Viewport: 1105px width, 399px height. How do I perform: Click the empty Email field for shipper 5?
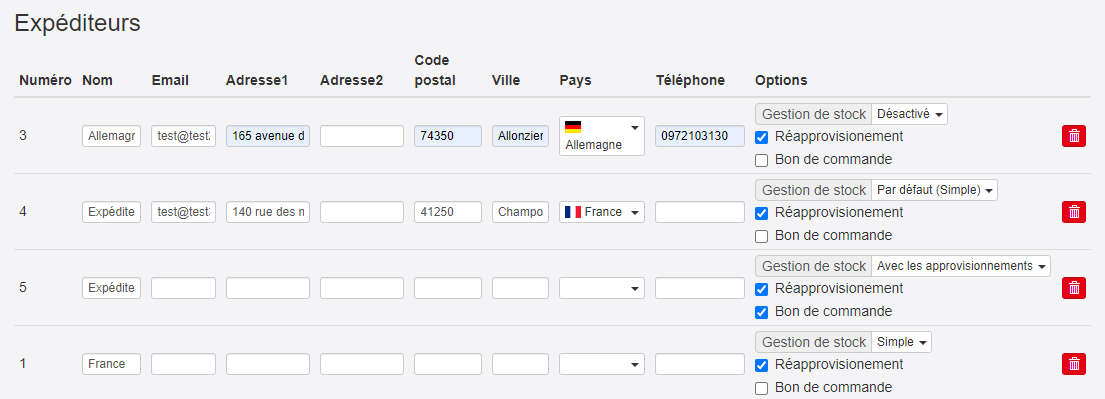[183, 288]
